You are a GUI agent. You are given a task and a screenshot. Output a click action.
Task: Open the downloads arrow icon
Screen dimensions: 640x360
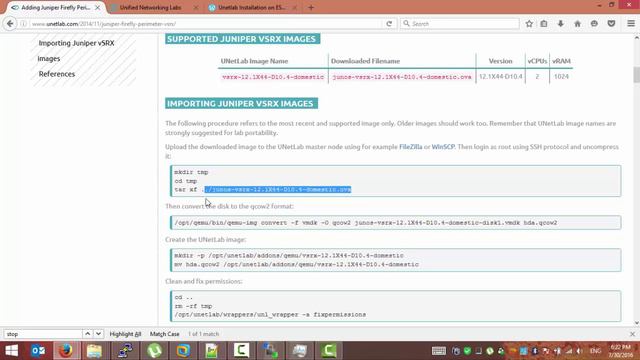[x=560, y=24]
